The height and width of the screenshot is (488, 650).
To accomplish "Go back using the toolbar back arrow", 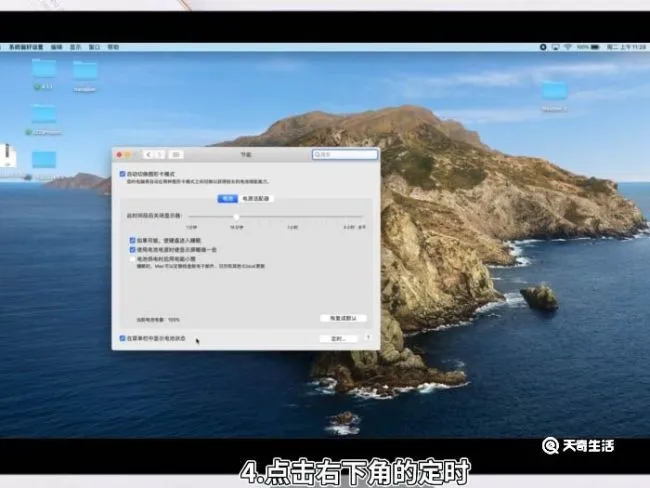I will click(x=148, y=155).
